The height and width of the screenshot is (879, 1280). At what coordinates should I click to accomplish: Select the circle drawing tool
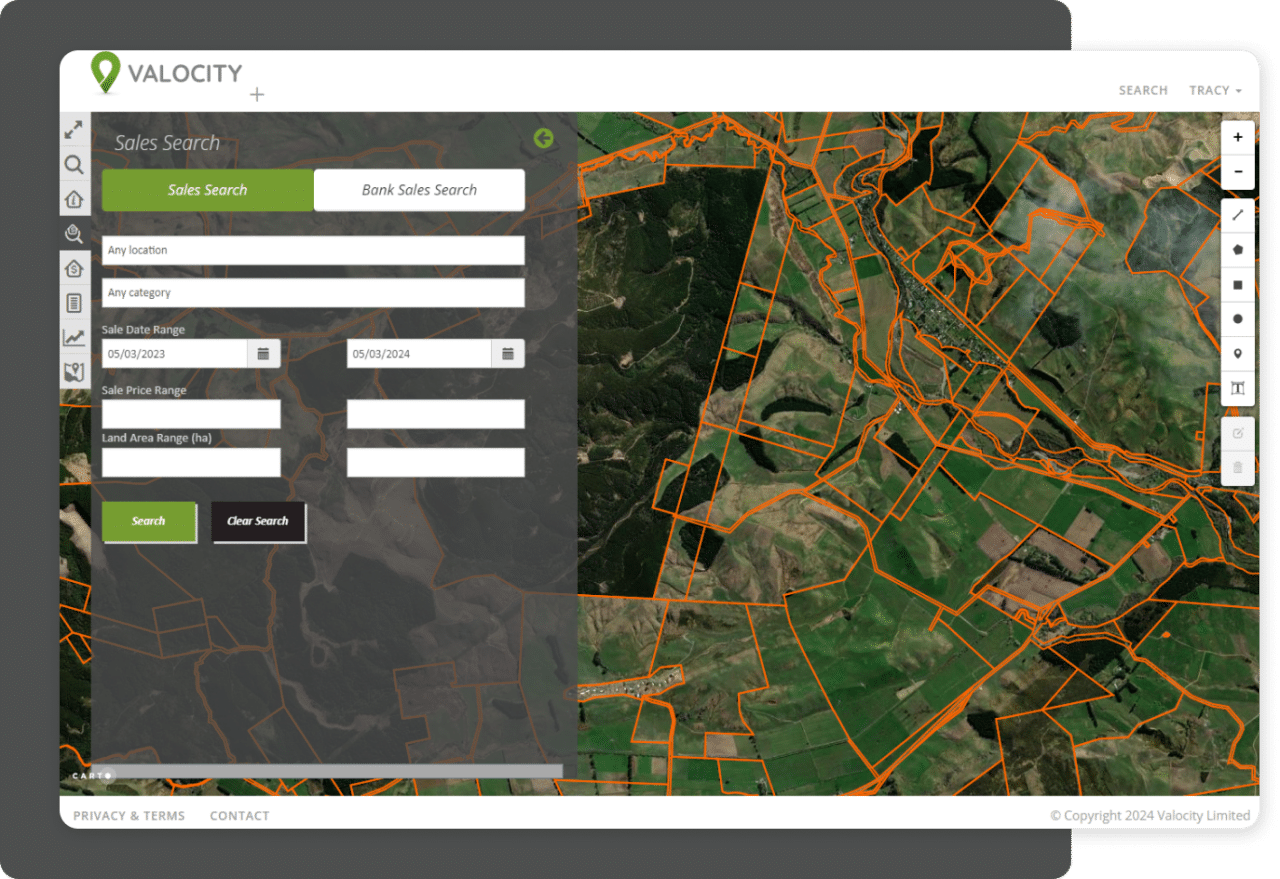pyautogui.click(x=1237, y=320)
